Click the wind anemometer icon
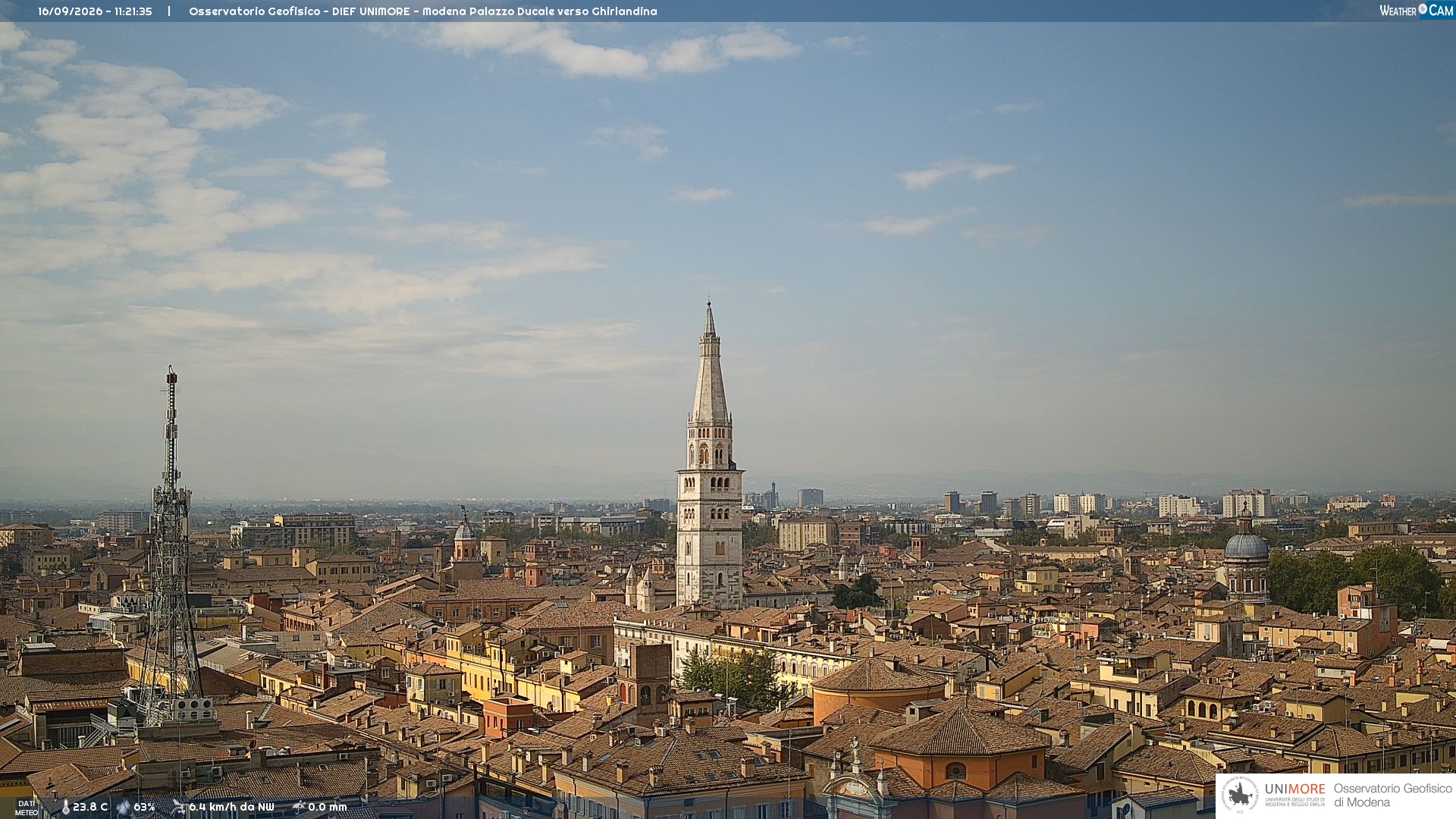The height and width of the screenshot is (819, 1456). pos(178,807)
